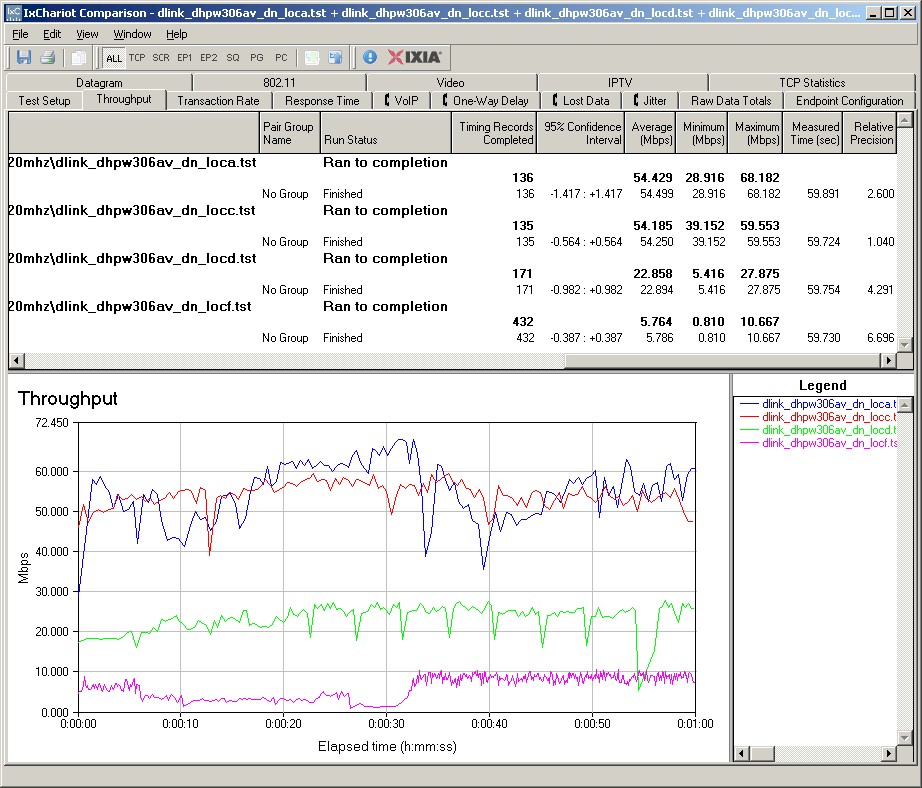Viewport: 922px width, 788px height.
Task: Click the Pair Group Name column header
Action: pyautogui.click(x=289, y=133)
